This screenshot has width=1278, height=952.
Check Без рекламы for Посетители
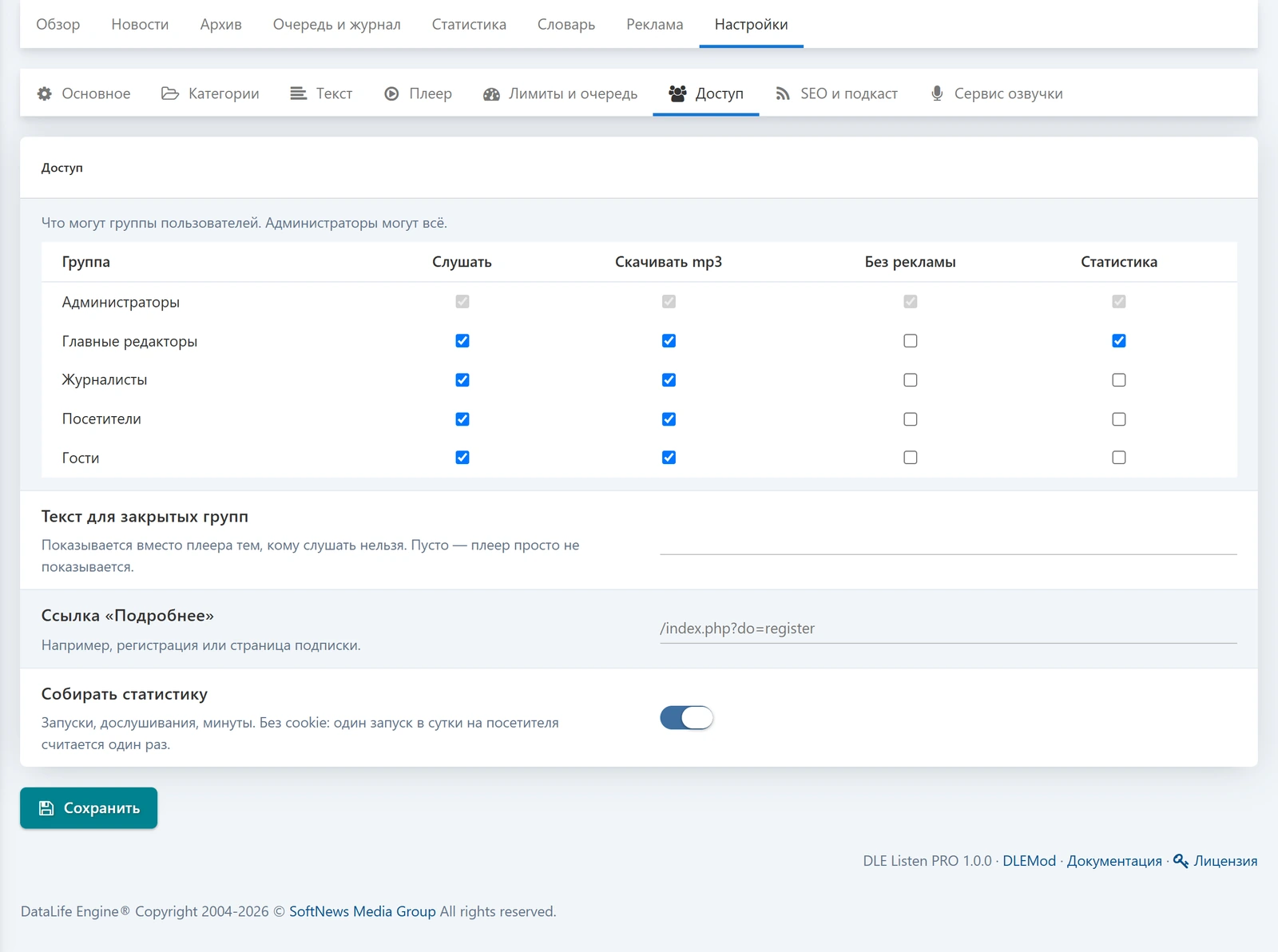tap(911, 419)
